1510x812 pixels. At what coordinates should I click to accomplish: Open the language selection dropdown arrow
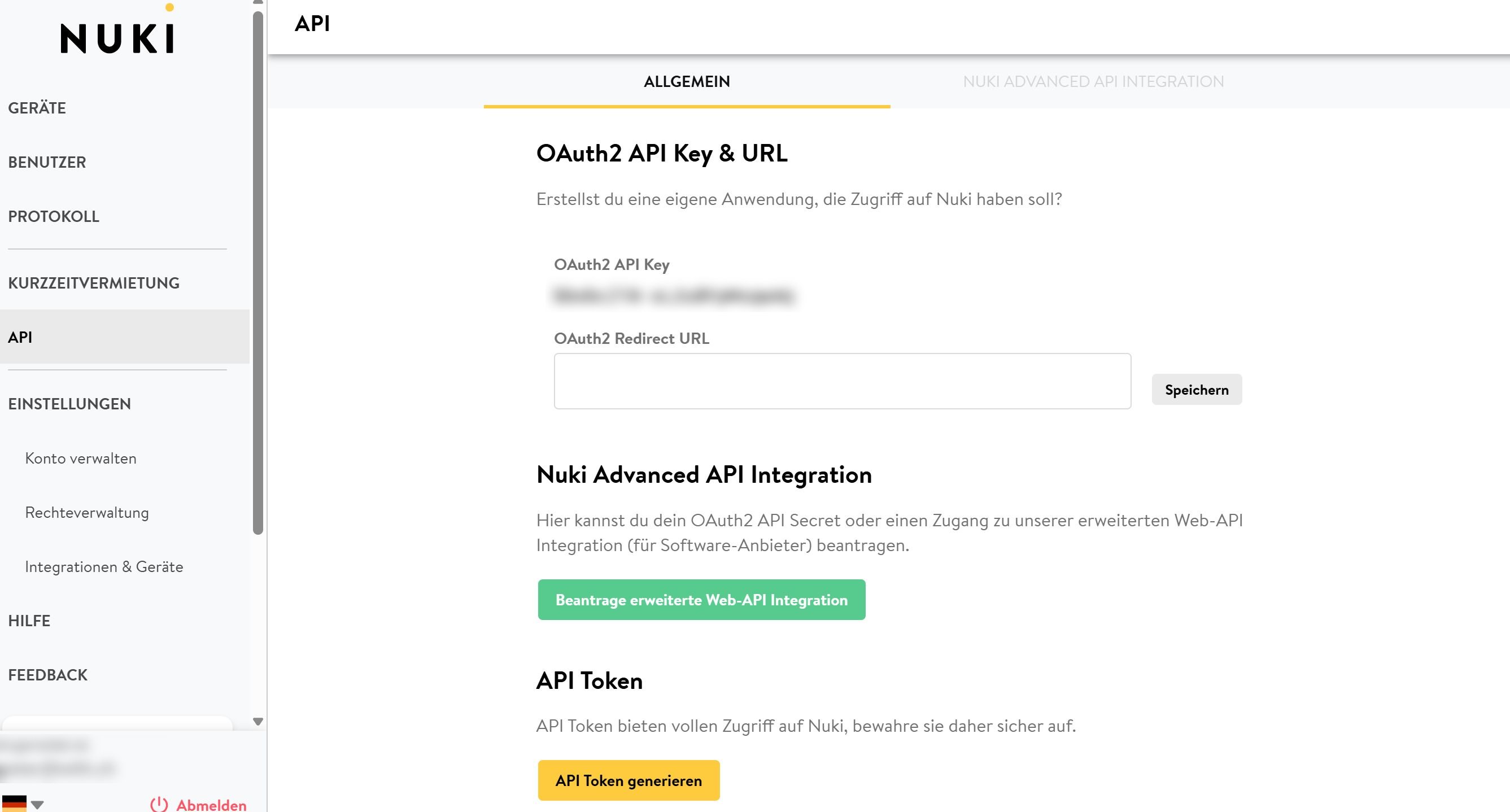[37, 805]
